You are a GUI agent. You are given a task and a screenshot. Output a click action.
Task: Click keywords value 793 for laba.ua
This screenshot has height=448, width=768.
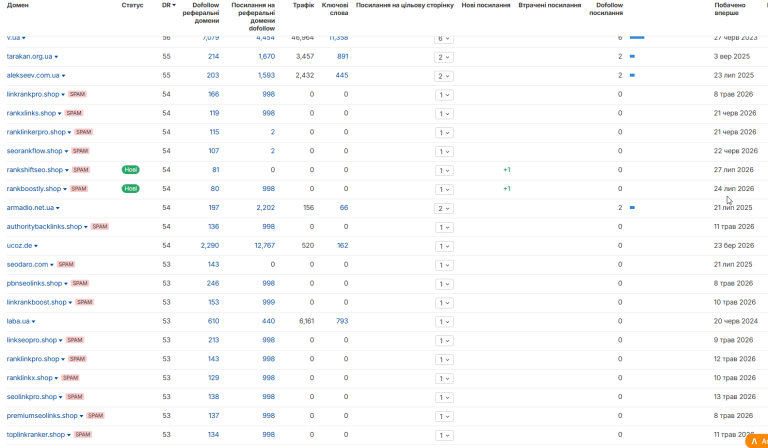point(342,321)
